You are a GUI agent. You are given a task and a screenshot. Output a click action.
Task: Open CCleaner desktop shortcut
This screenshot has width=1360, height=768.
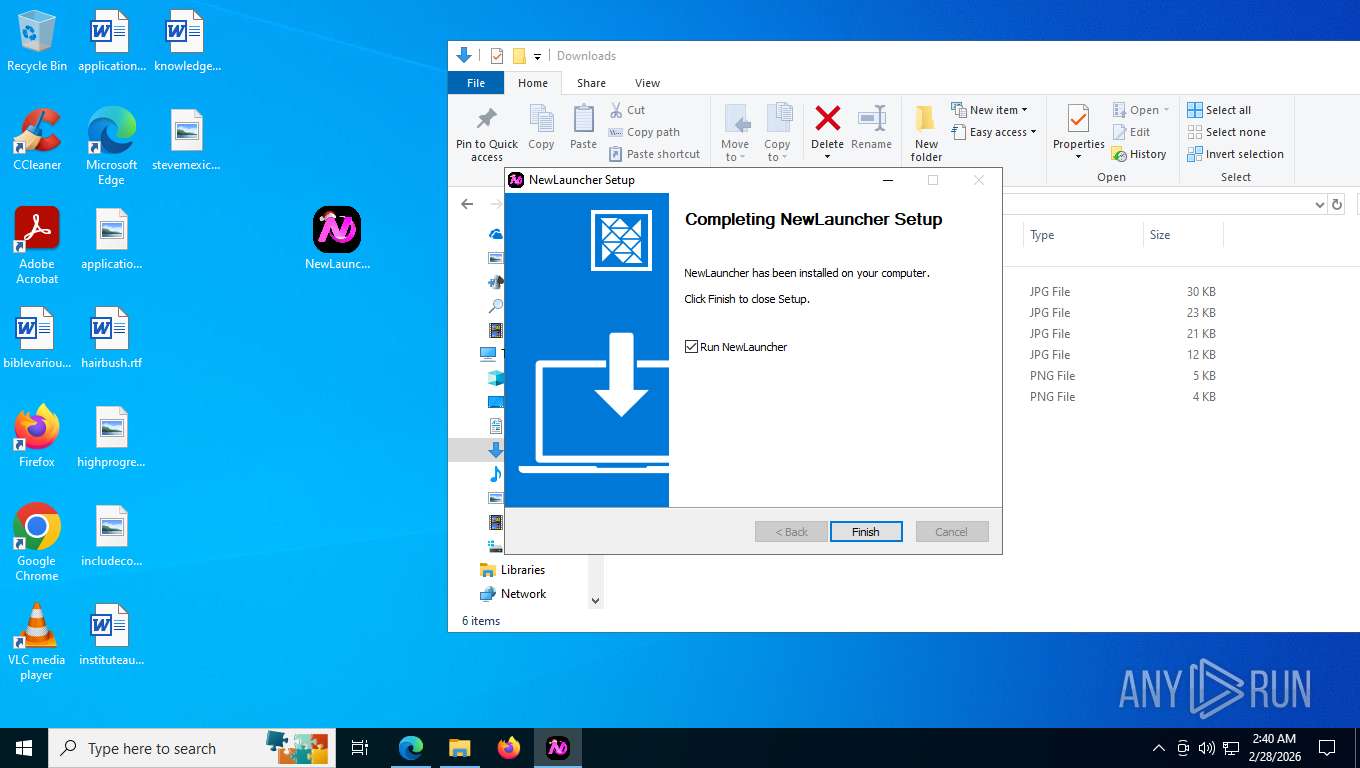coord(37,139)
